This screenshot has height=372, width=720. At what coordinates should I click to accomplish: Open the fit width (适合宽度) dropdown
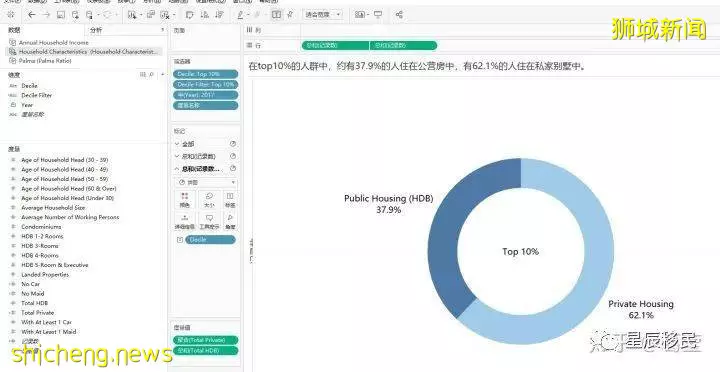322,15
